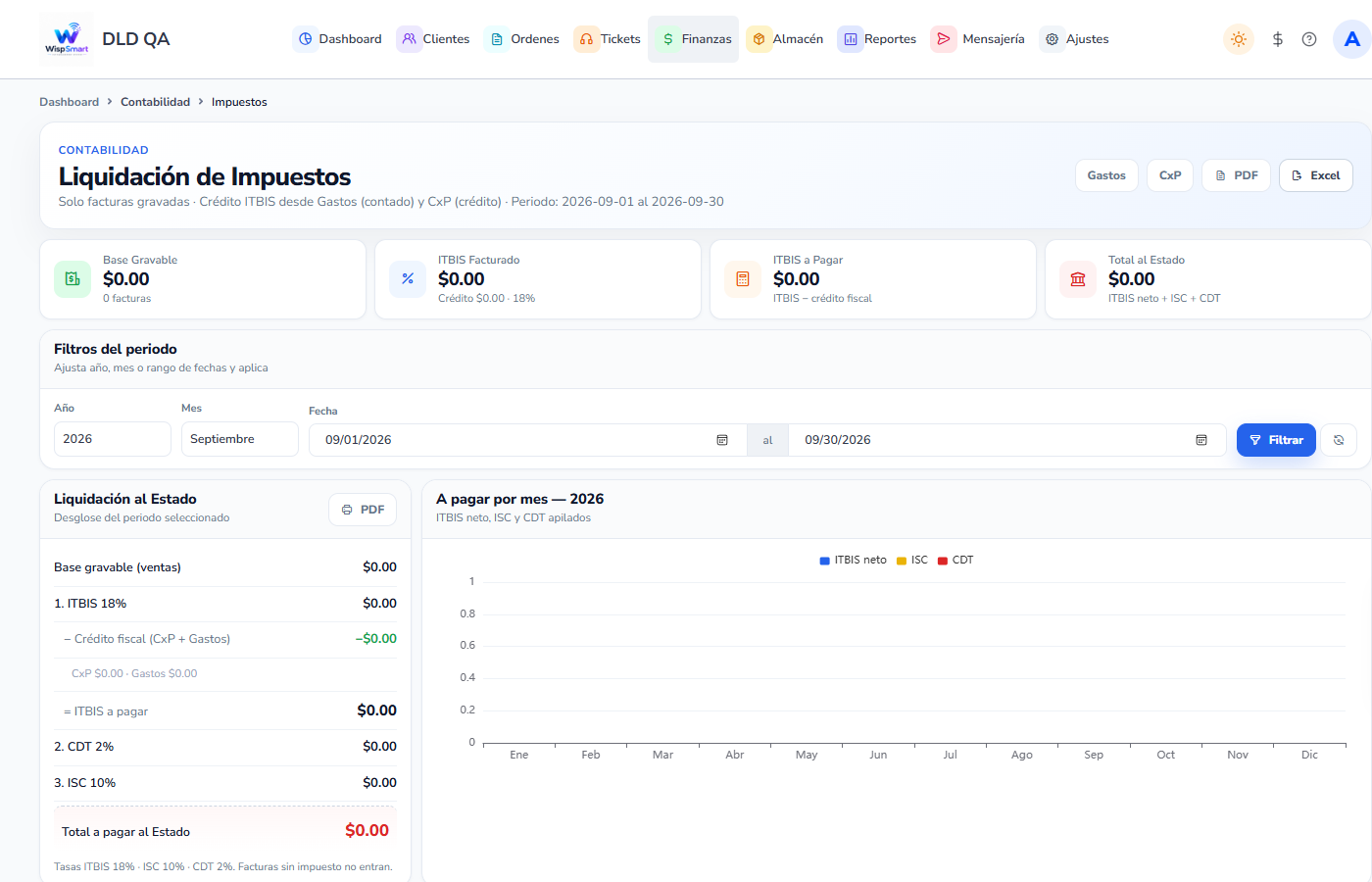Toggle ISC legend series in chart

click(x=912, y=561)
